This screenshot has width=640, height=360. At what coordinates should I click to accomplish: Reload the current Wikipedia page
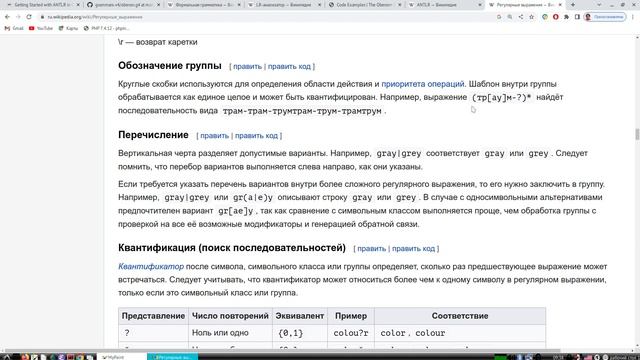[29, 17]
